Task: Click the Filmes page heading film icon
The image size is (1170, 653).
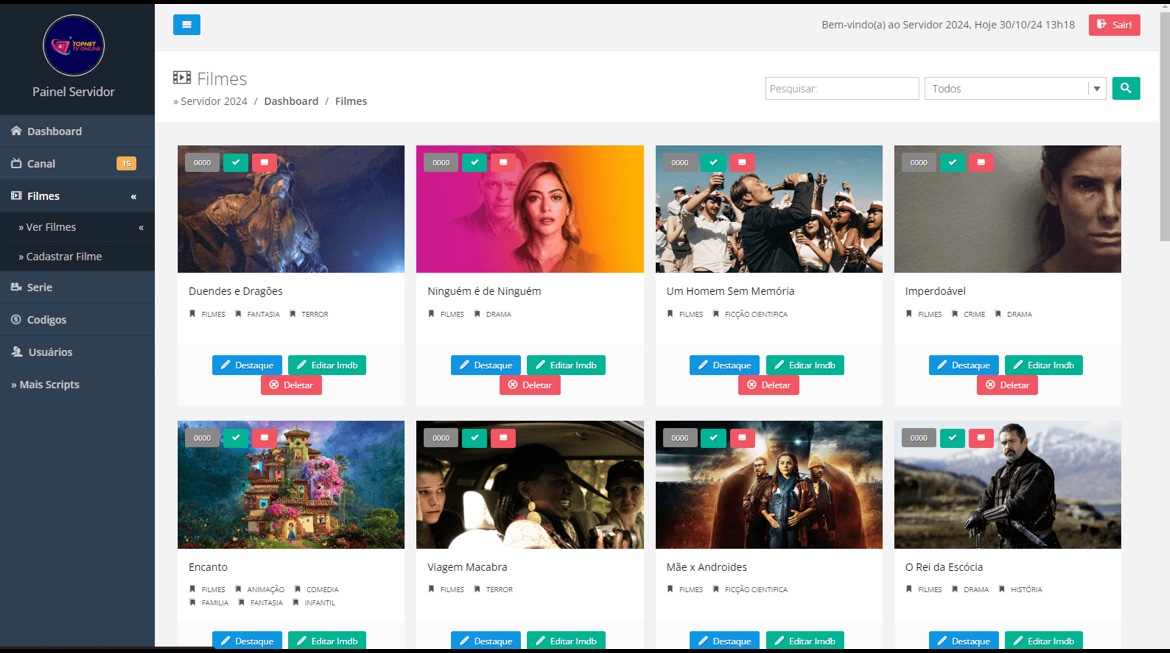Action: click(182, 78)
